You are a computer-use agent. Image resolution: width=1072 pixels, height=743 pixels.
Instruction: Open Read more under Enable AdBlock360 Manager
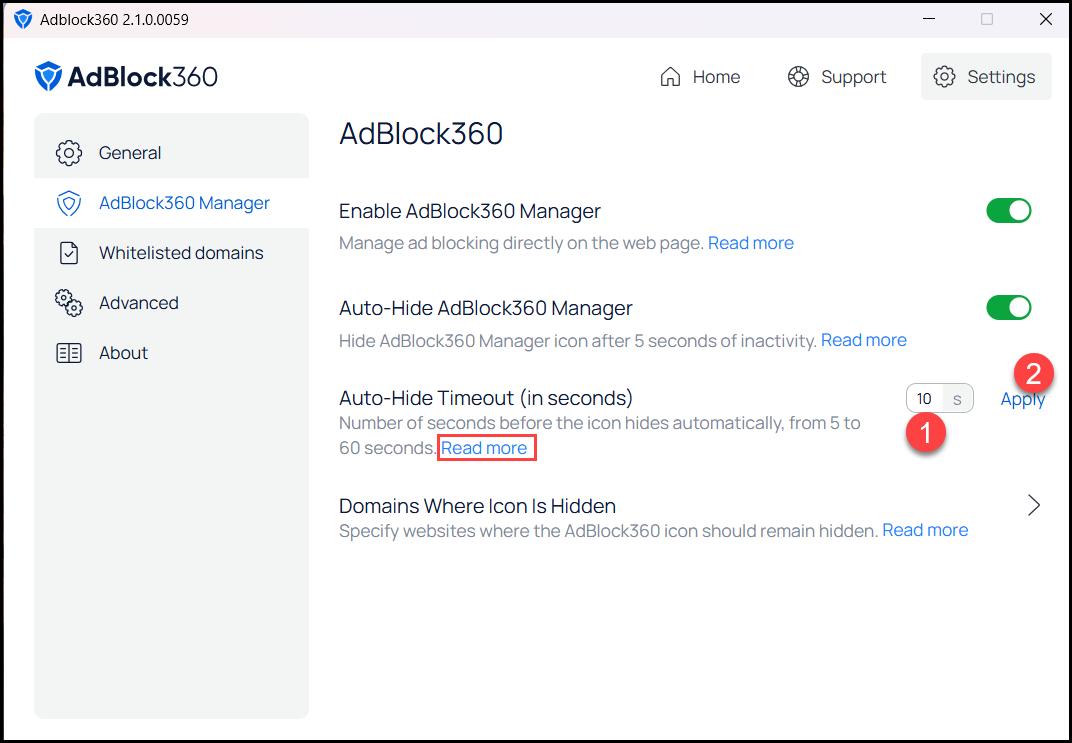click(751, 243)
